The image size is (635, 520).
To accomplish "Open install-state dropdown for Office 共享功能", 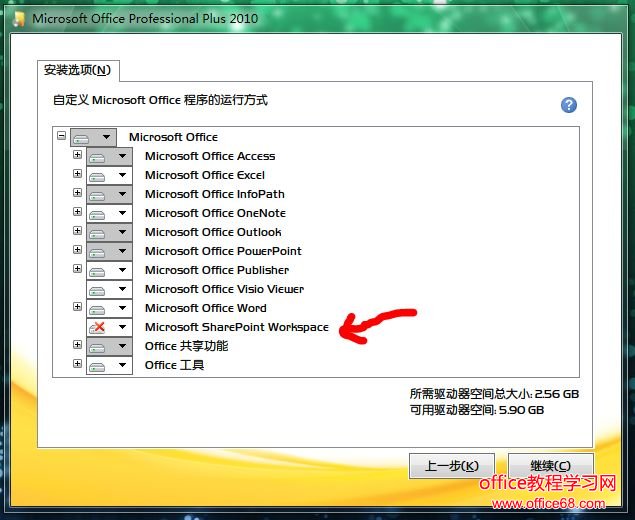I will point(109,346).
